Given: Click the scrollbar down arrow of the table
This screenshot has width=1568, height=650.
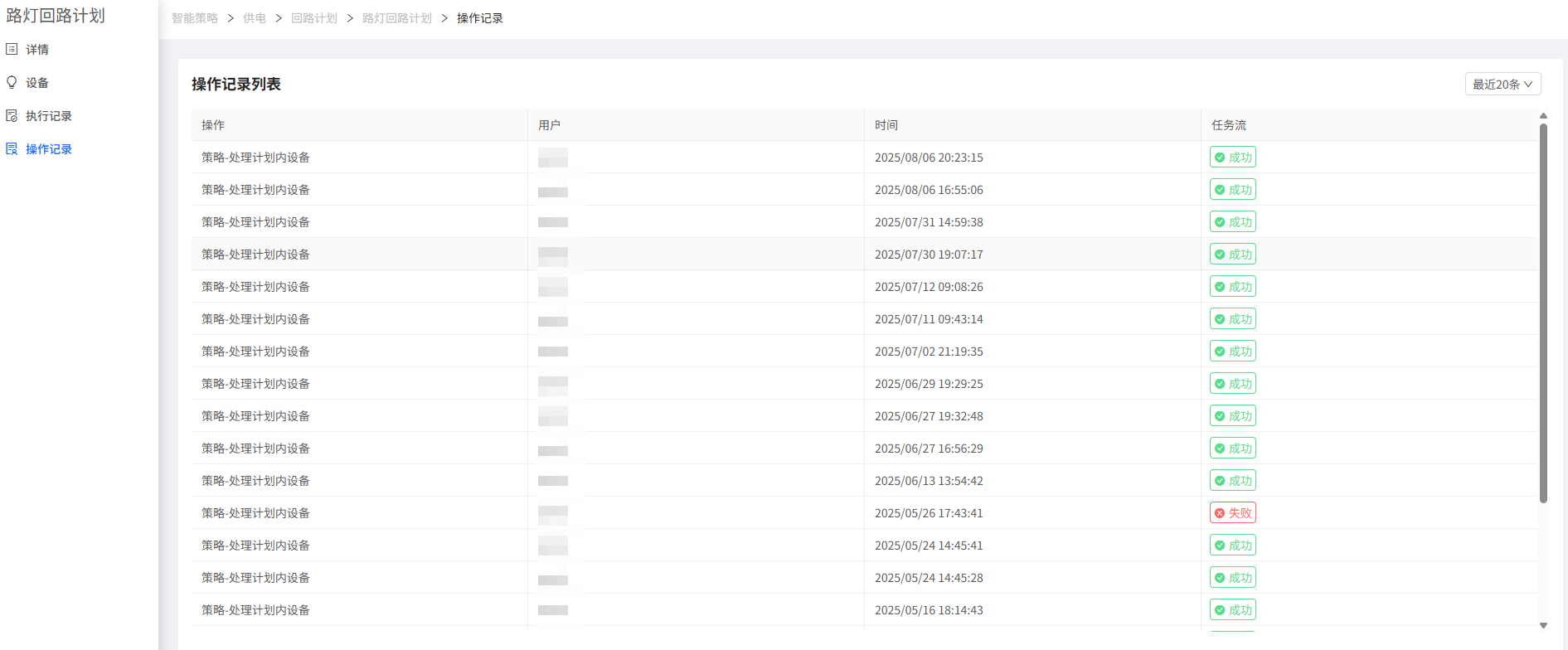Looking at the screenshot, I should [1543, 626].
